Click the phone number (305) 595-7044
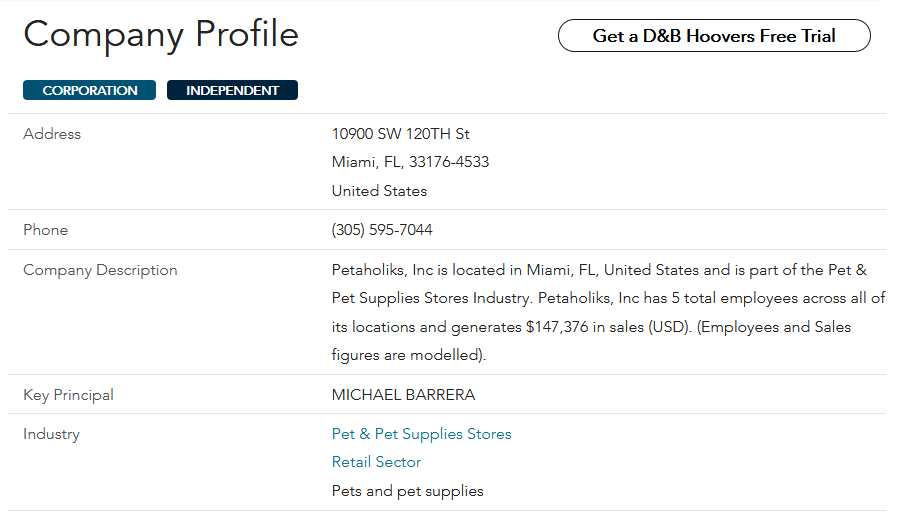This screenshot has height=531, width=898. 382,230
